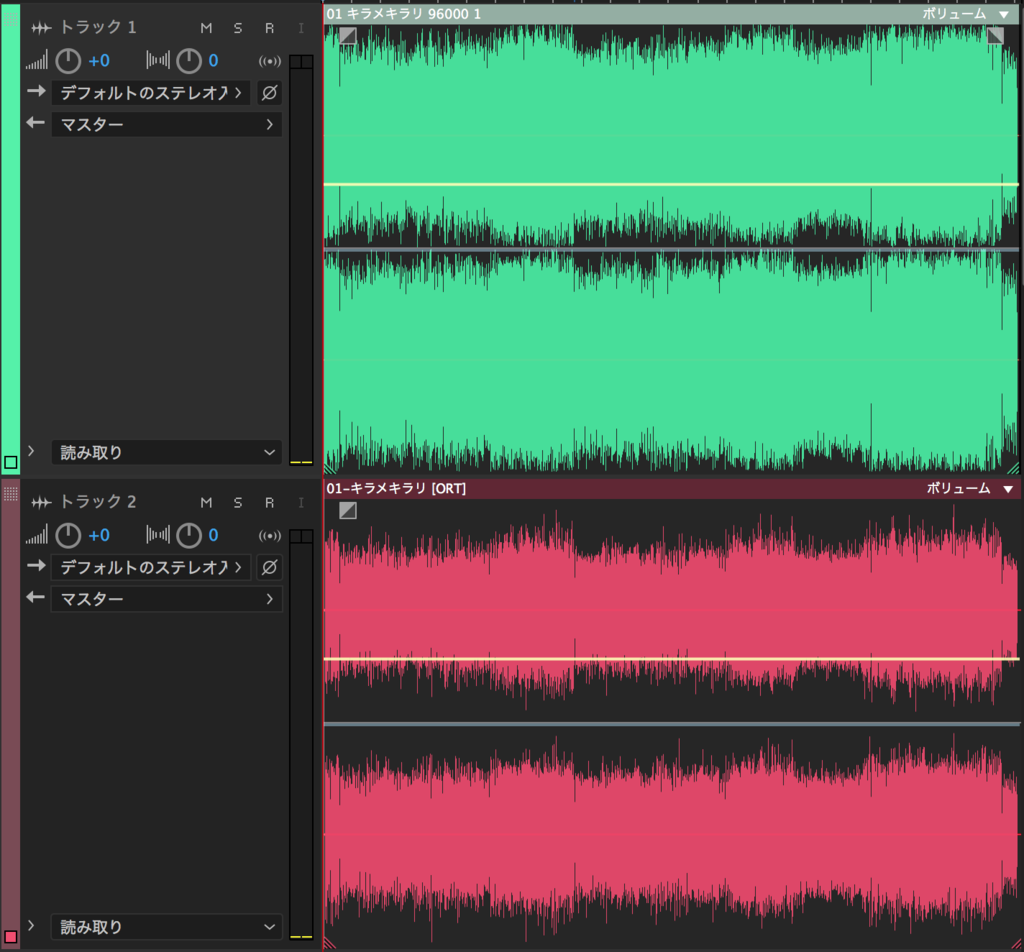Open the 読み取り automation mode dropdown on トラック 2
This screenshot has width=1024, height=952.
167,927
